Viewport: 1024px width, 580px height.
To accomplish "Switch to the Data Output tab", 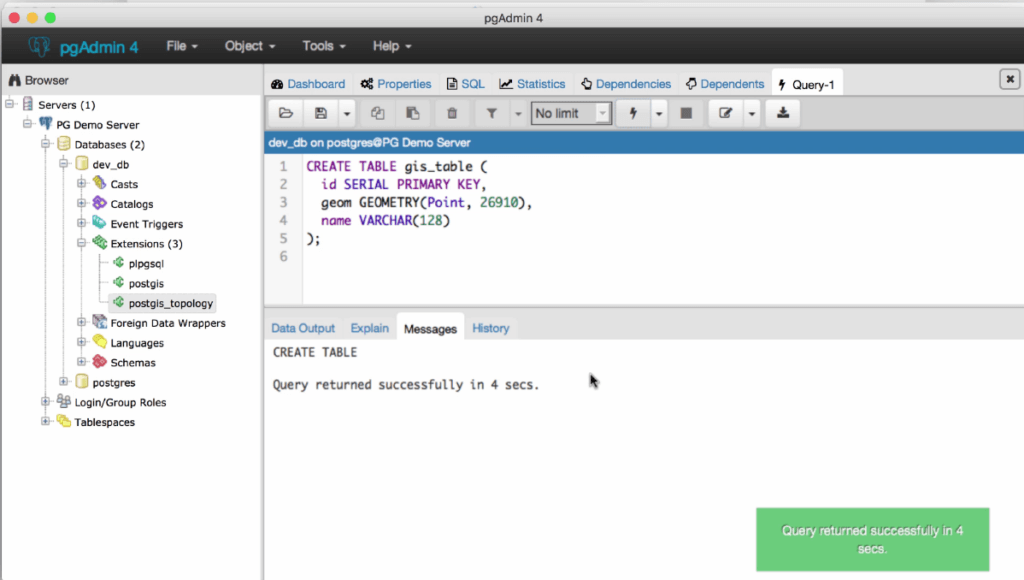I will tap(303, 328).
